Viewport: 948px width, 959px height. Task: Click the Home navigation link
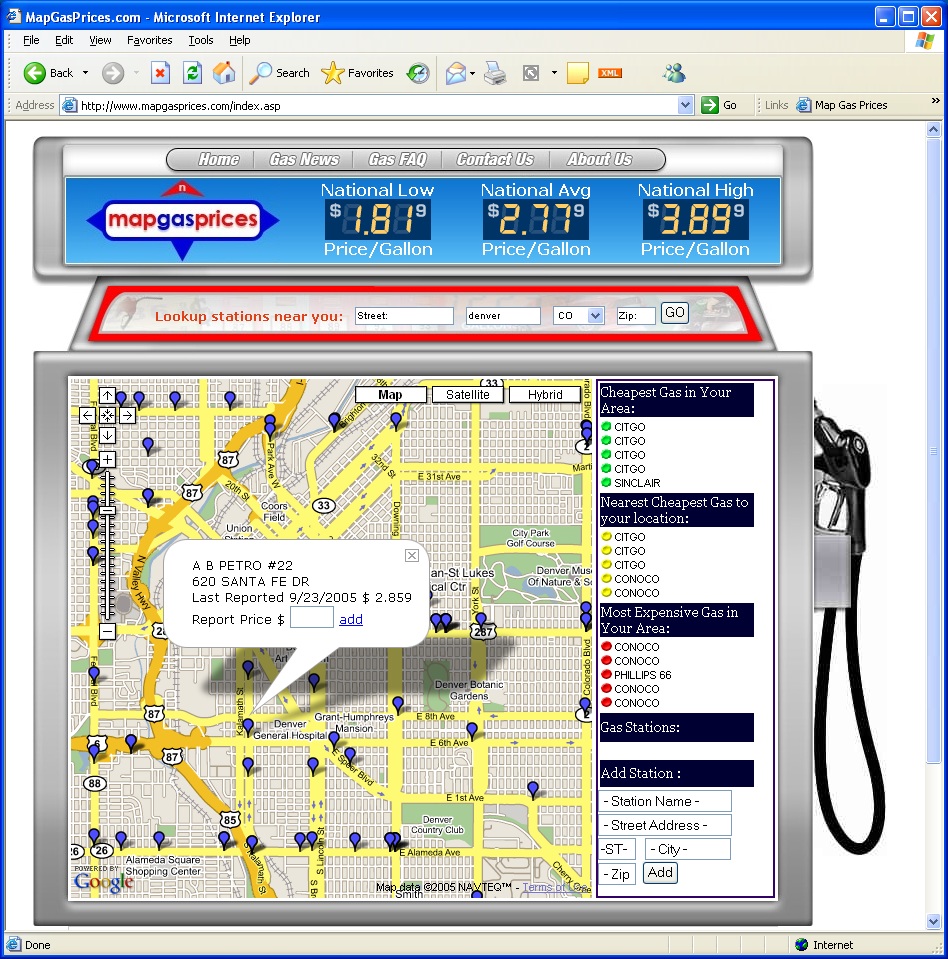click(x=218, y=160)
